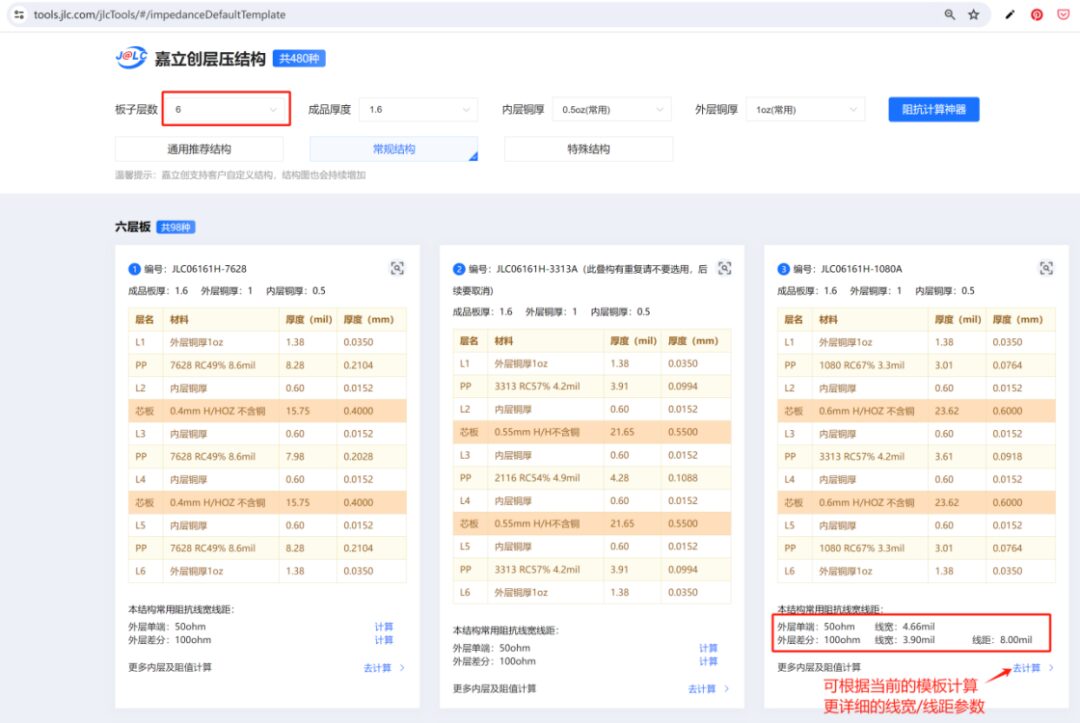Image resolution: width=1080 pixels, height=723 pixels.
Task: Click the 共480种 badge next to the title
Action: (299, 59)
